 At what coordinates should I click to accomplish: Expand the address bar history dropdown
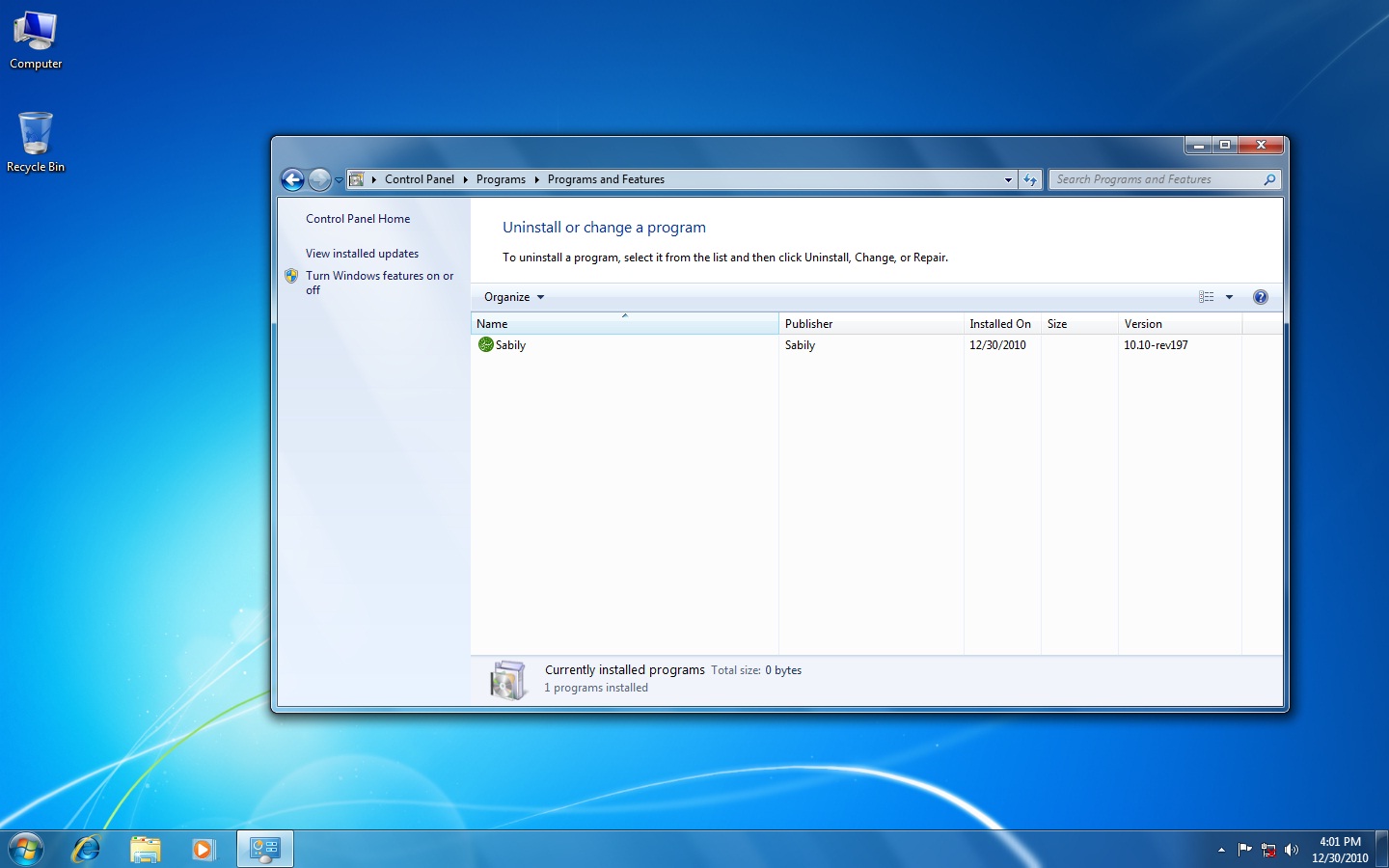[x=1008, y=179]
